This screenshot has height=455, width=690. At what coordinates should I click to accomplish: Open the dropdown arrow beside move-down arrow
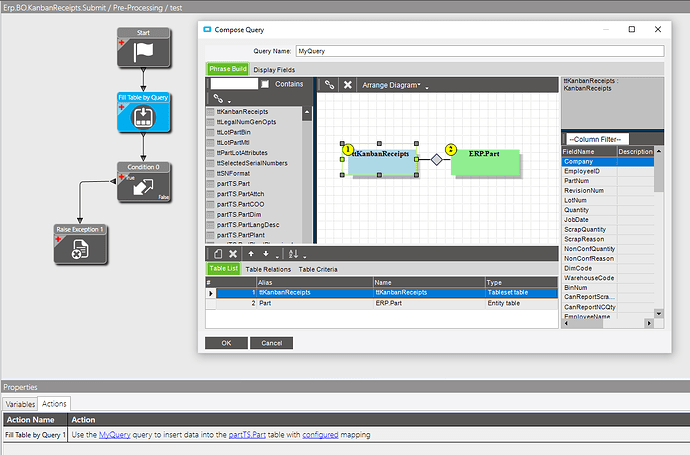pyautogui.click(x=277, y=257)
